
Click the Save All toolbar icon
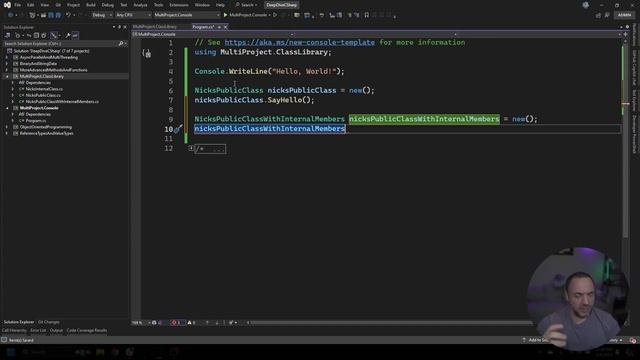(x=58, y=15)
